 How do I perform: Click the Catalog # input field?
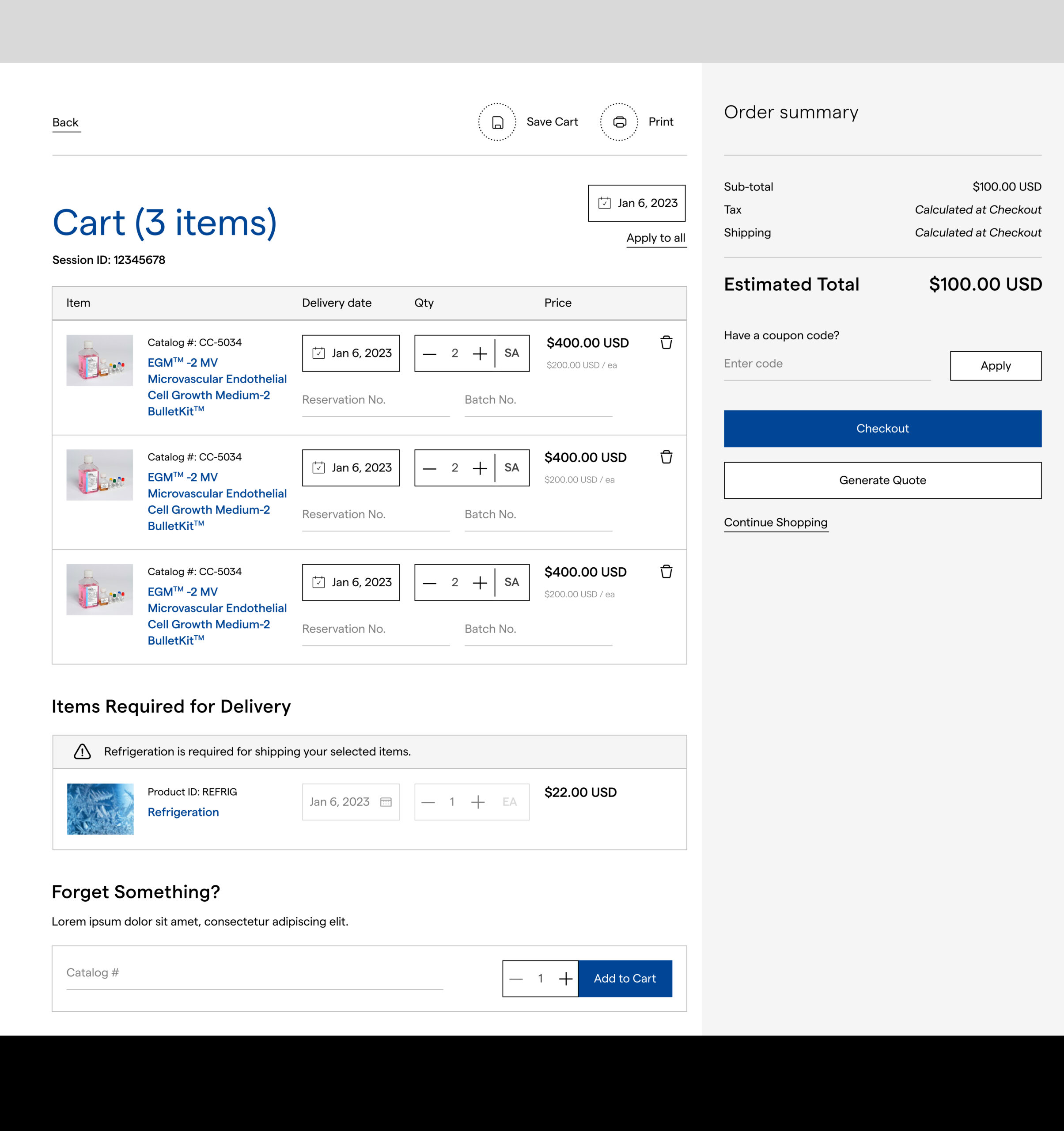point(254,973)
